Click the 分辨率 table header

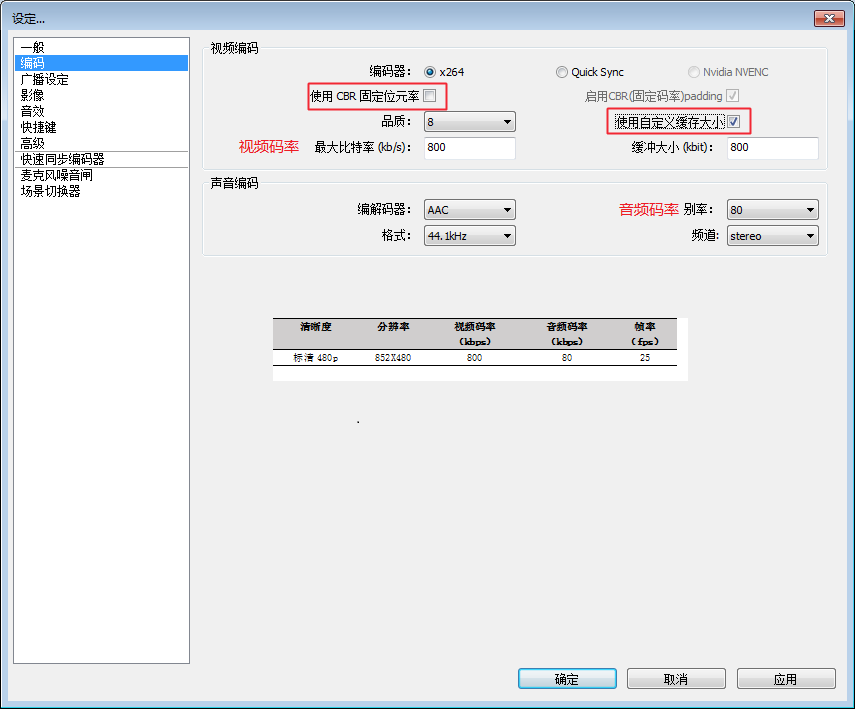[393, 327]
